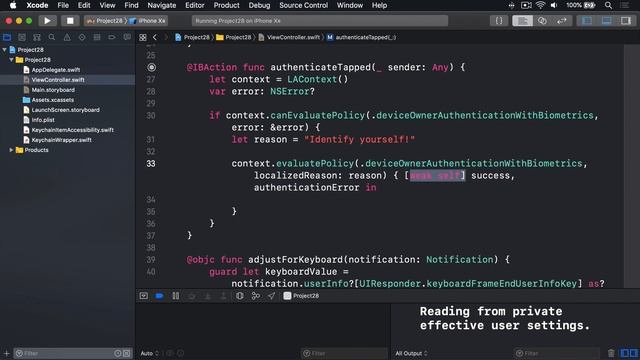This screenshot has width=640, height=360.
Task: Toggle the debug area visibility
Action: [607, 20]
